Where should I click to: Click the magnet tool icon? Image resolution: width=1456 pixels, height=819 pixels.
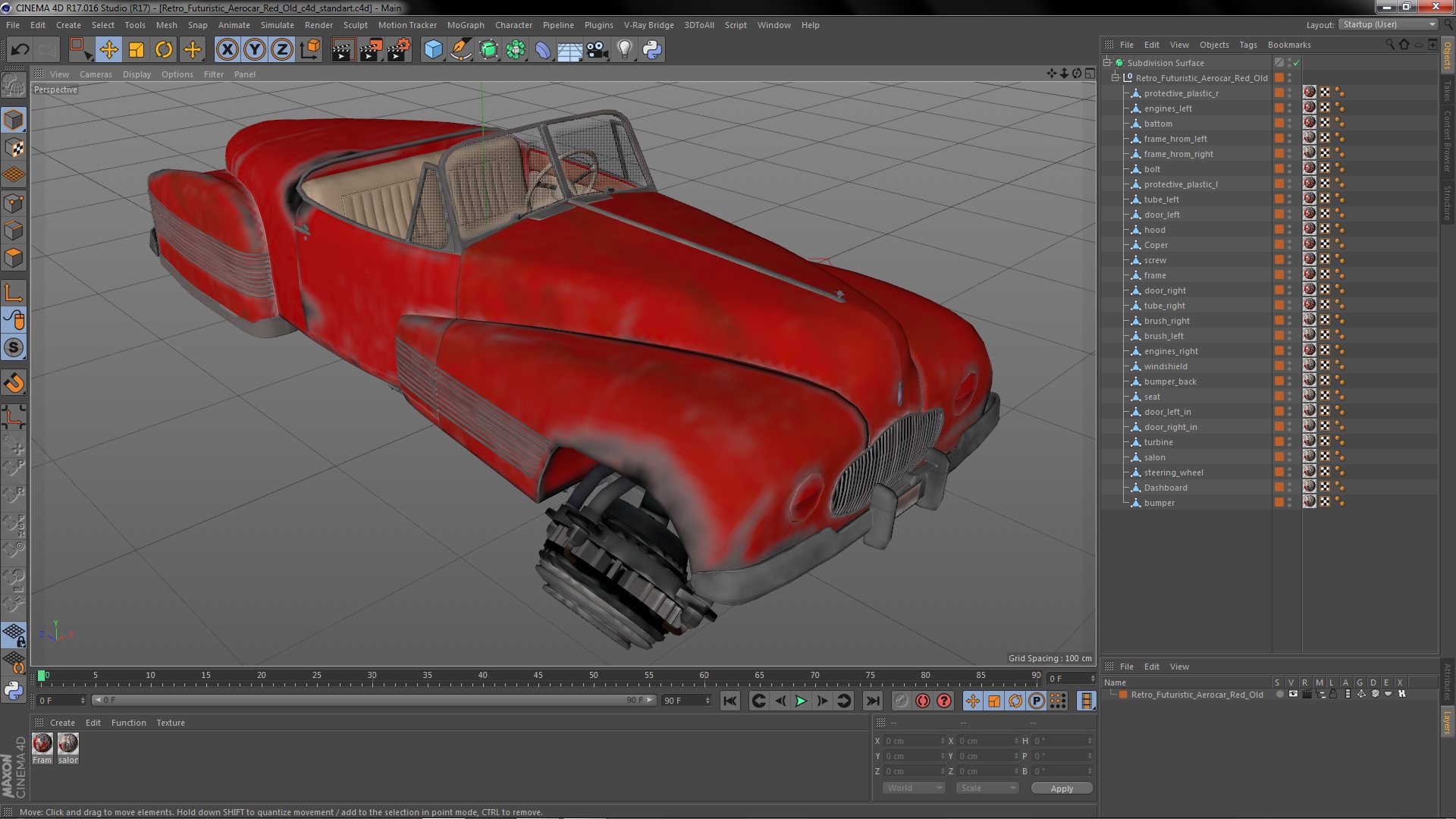(14, 383)
